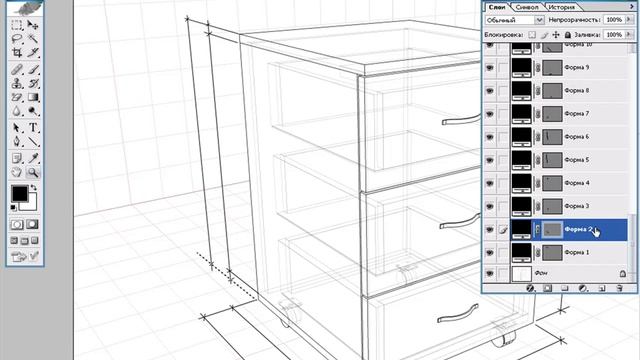Toggle lock transparent pixels checkbox
Image resolution: width=640 pixels, height=360 pixels.
(532, 35)
